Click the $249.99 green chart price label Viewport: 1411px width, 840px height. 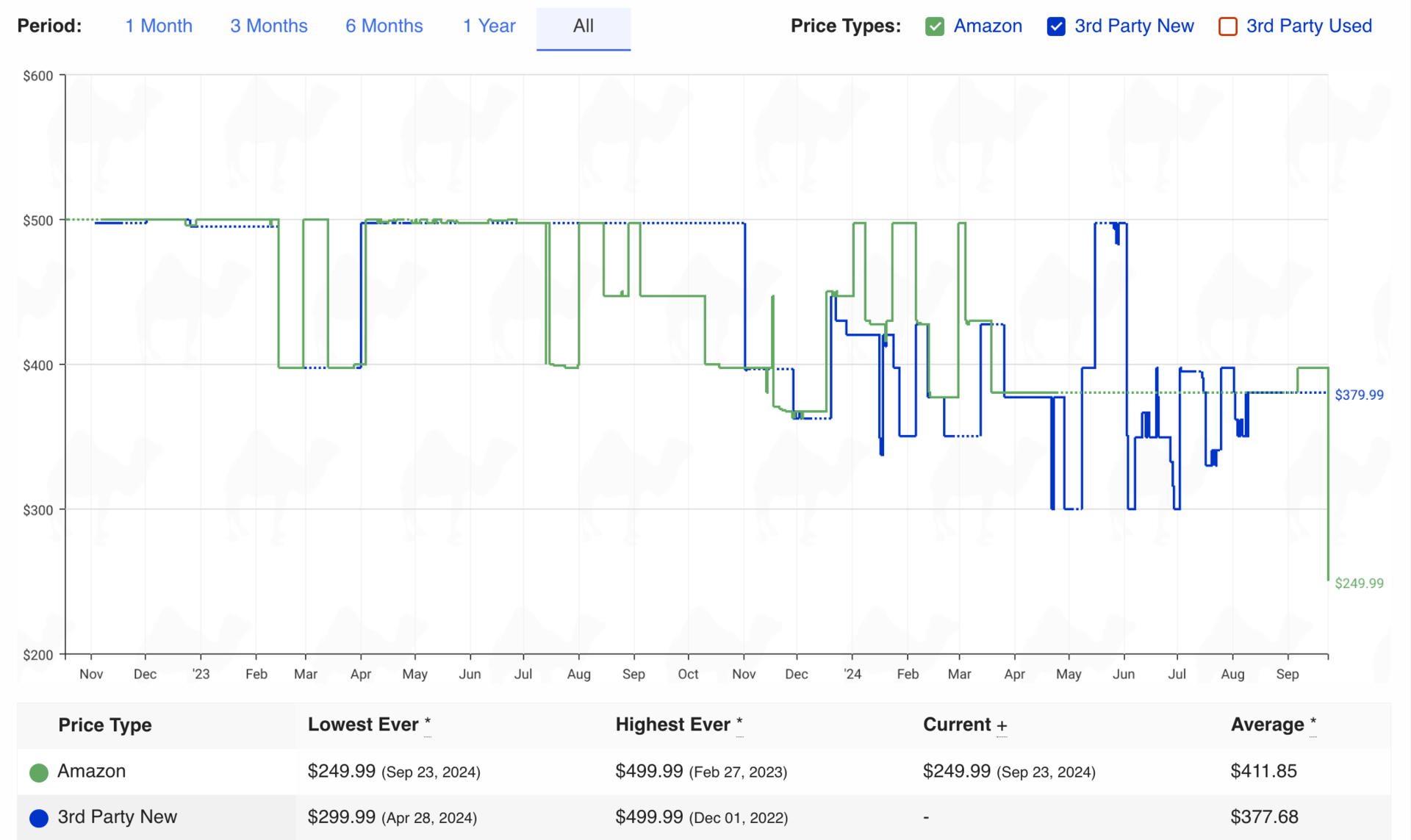1359,584
